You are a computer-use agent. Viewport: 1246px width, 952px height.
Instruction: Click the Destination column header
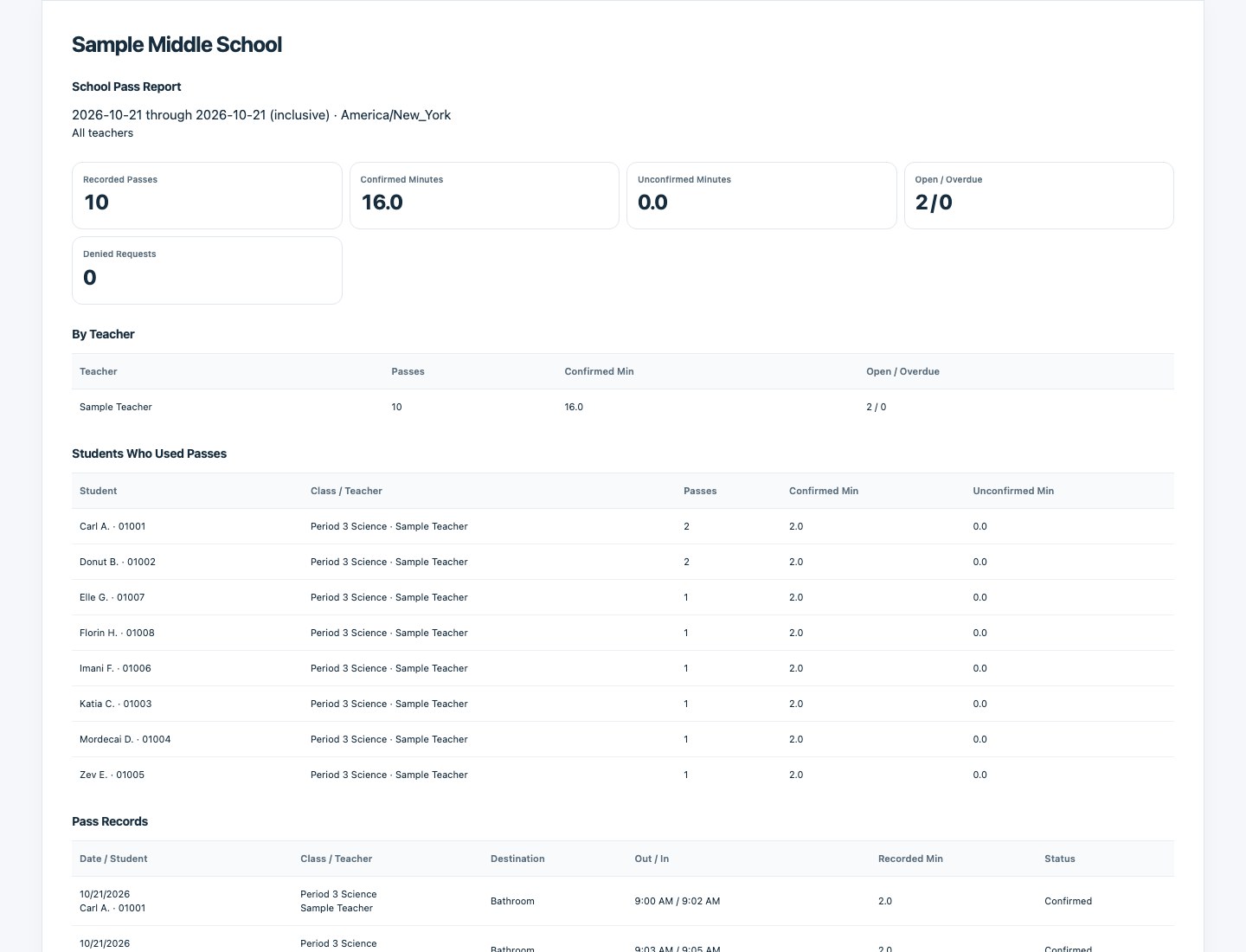(x=517, y=859)
